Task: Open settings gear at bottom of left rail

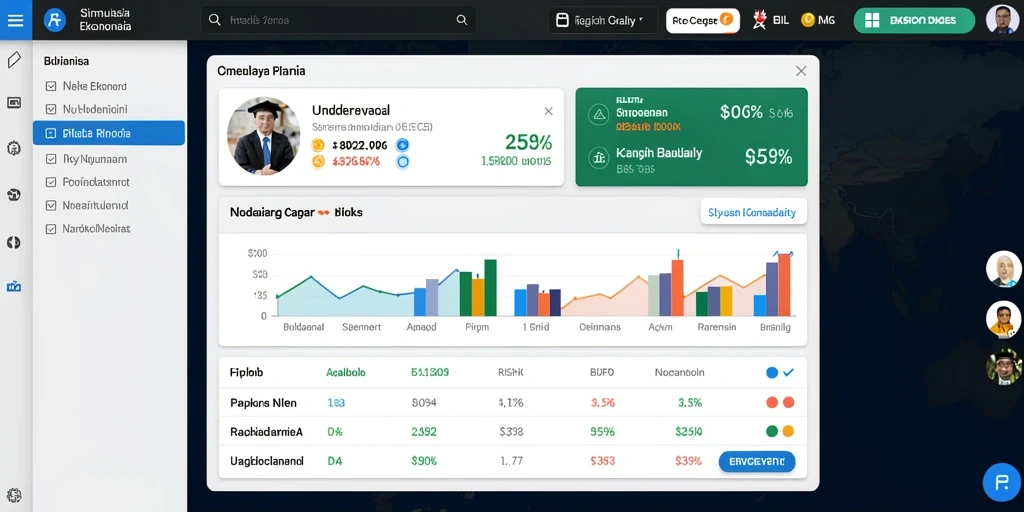Action: point(14,495)
